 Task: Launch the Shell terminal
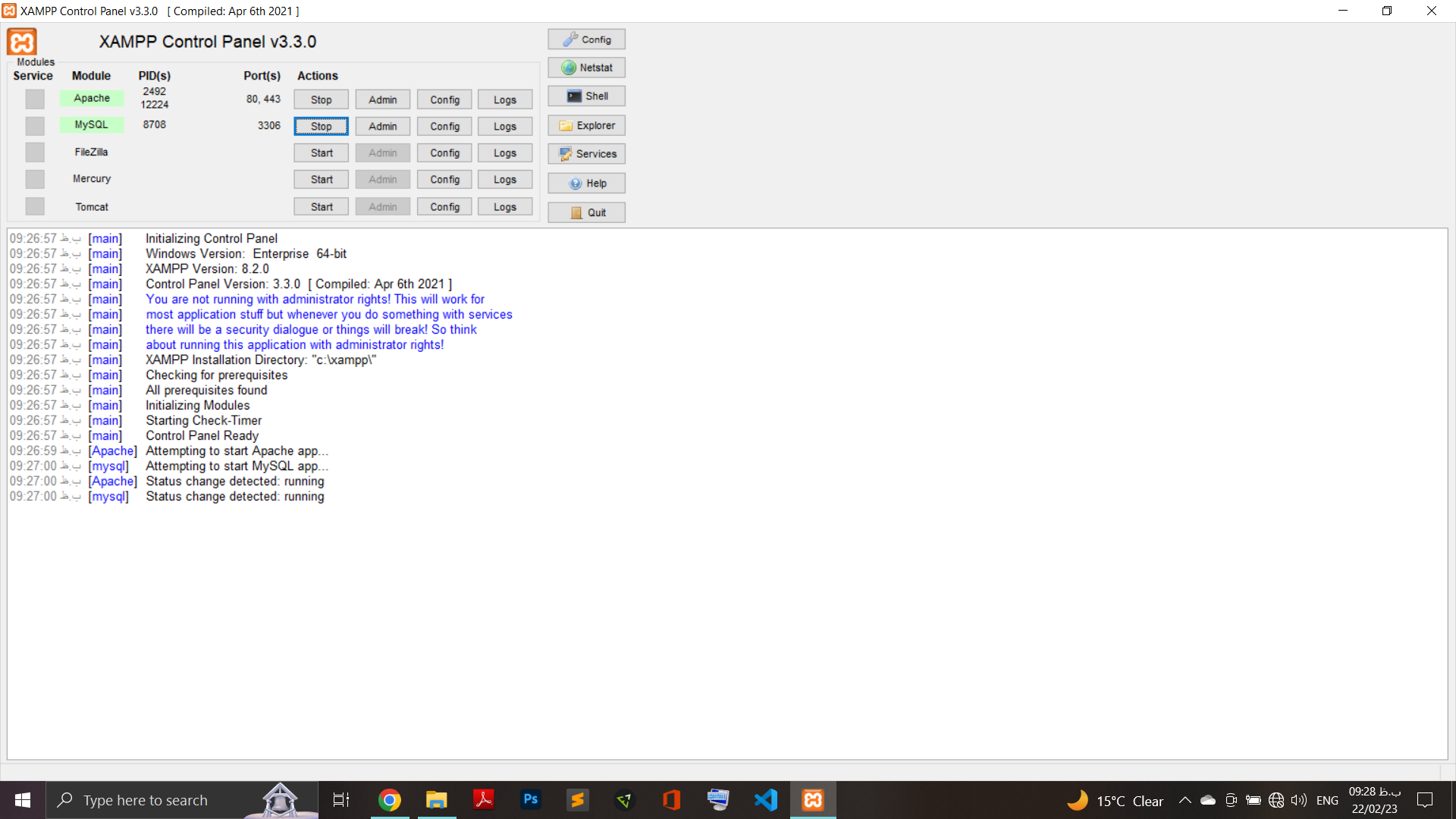586,96
